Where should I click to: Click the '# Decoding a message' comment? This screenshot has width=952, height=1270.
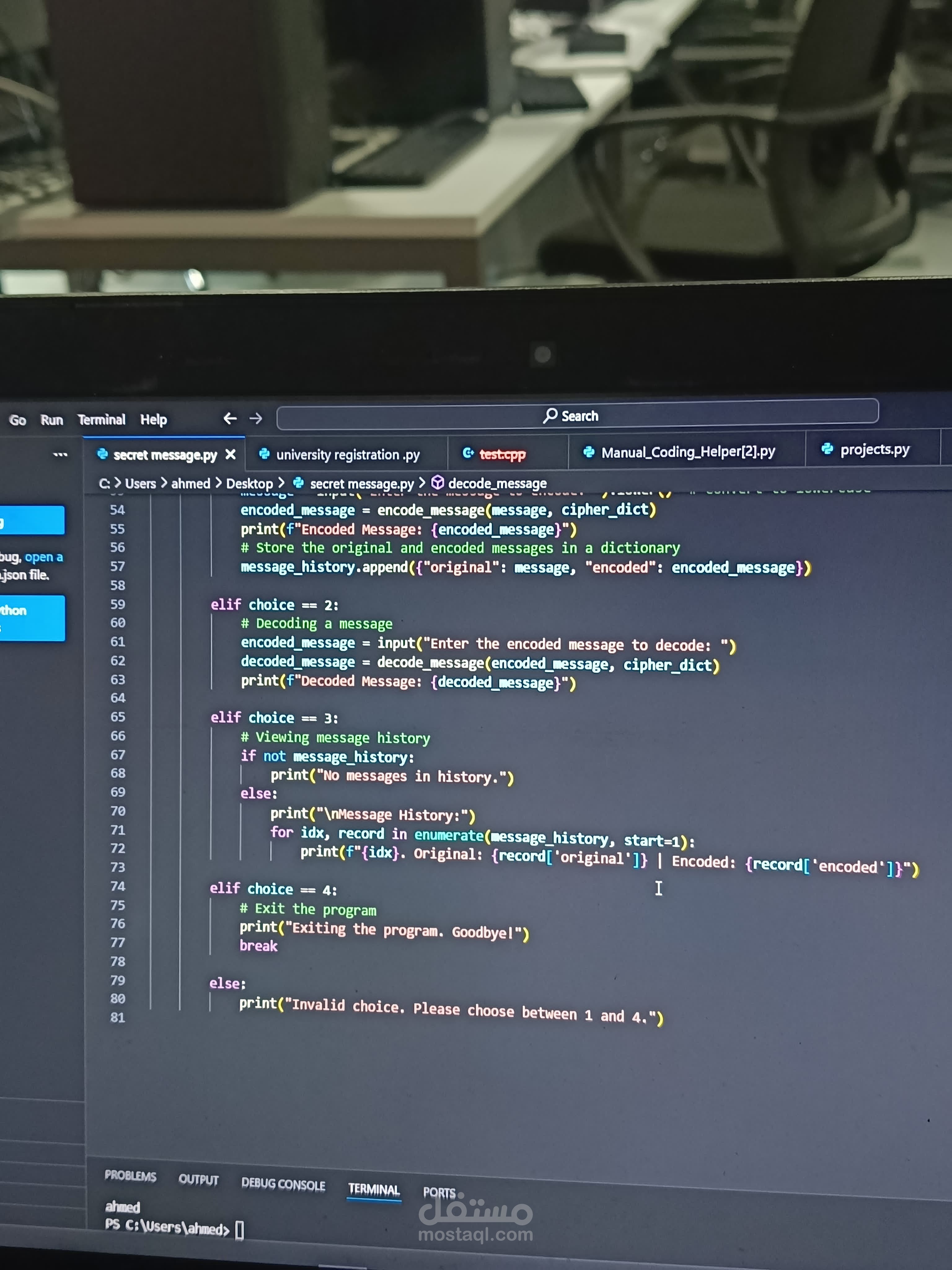(x=317, y=624)
